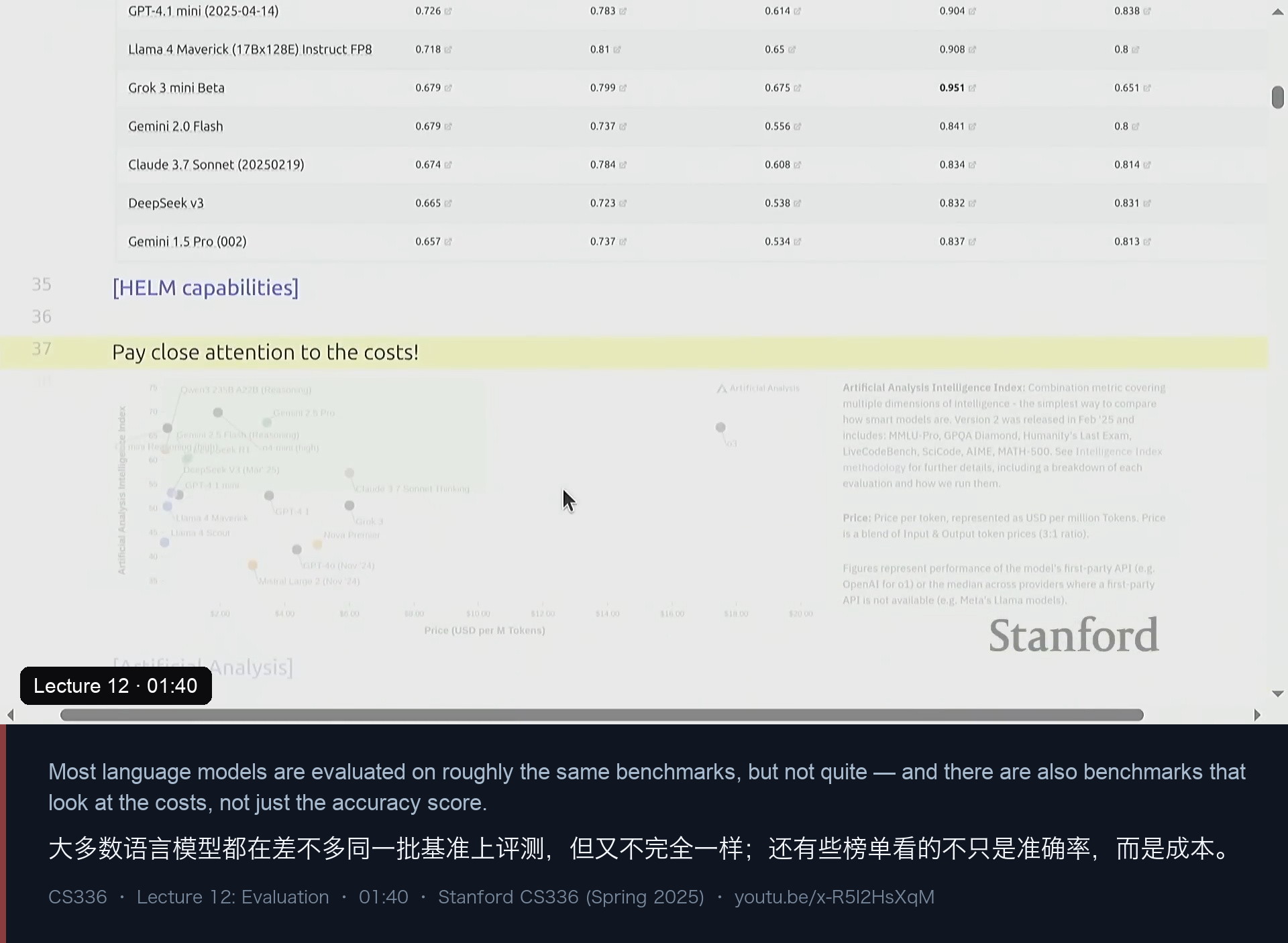
Task: Click link icon next to 0.783 in GPT-4.1 mini row
Action: click(x=623, y=11)
